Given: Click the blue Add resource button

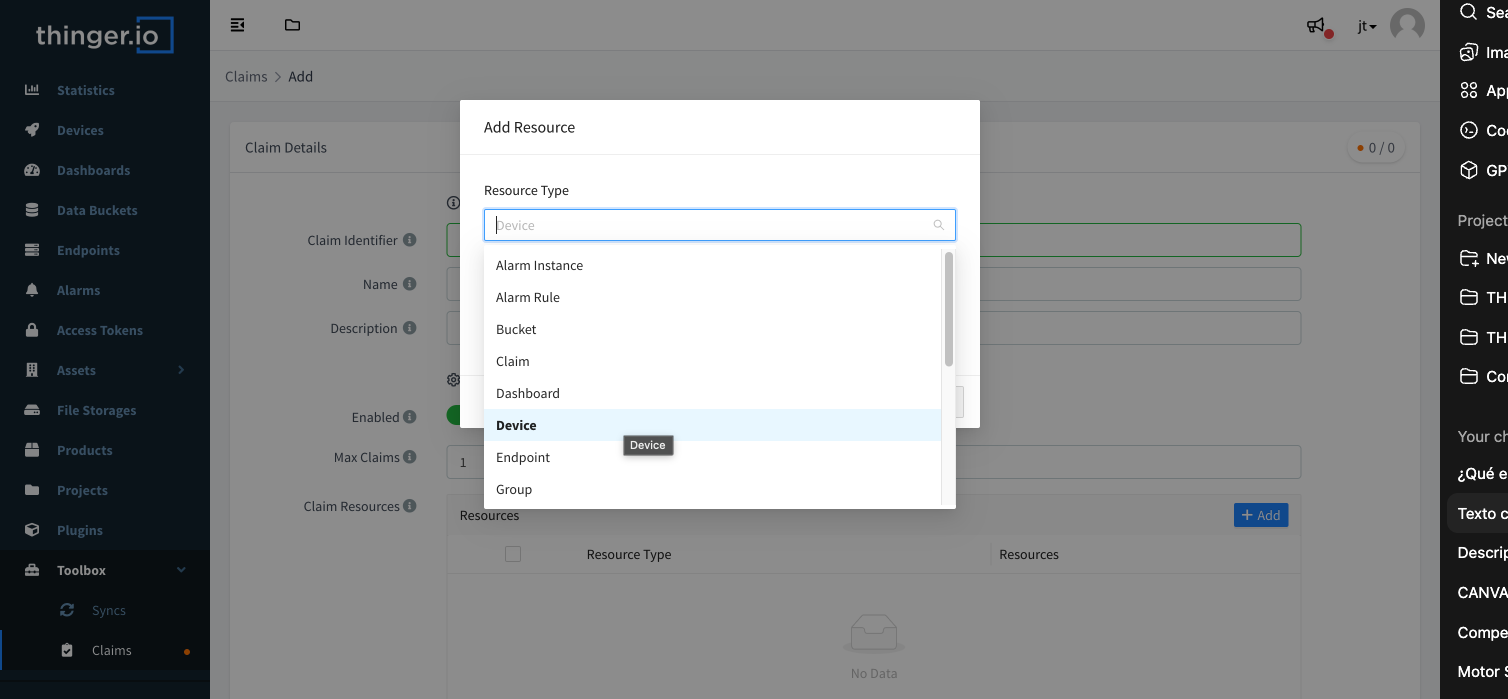Looking at the screenshot, I should [x=1260, y=515].
